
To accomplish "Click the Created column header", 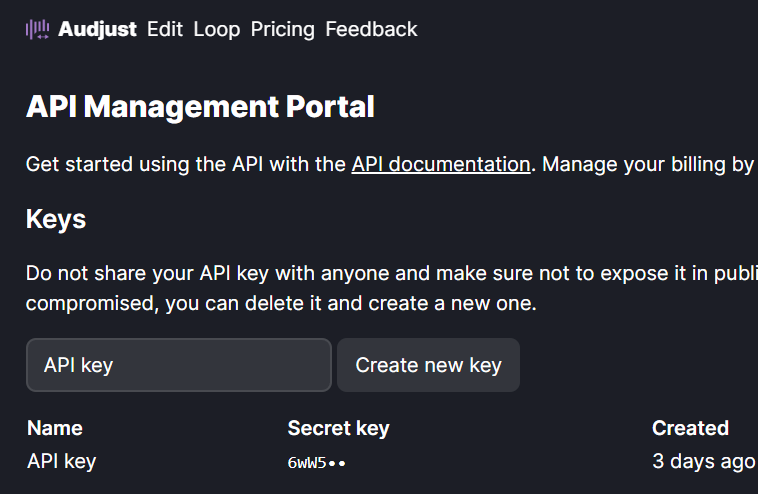I will click(690, 428).
